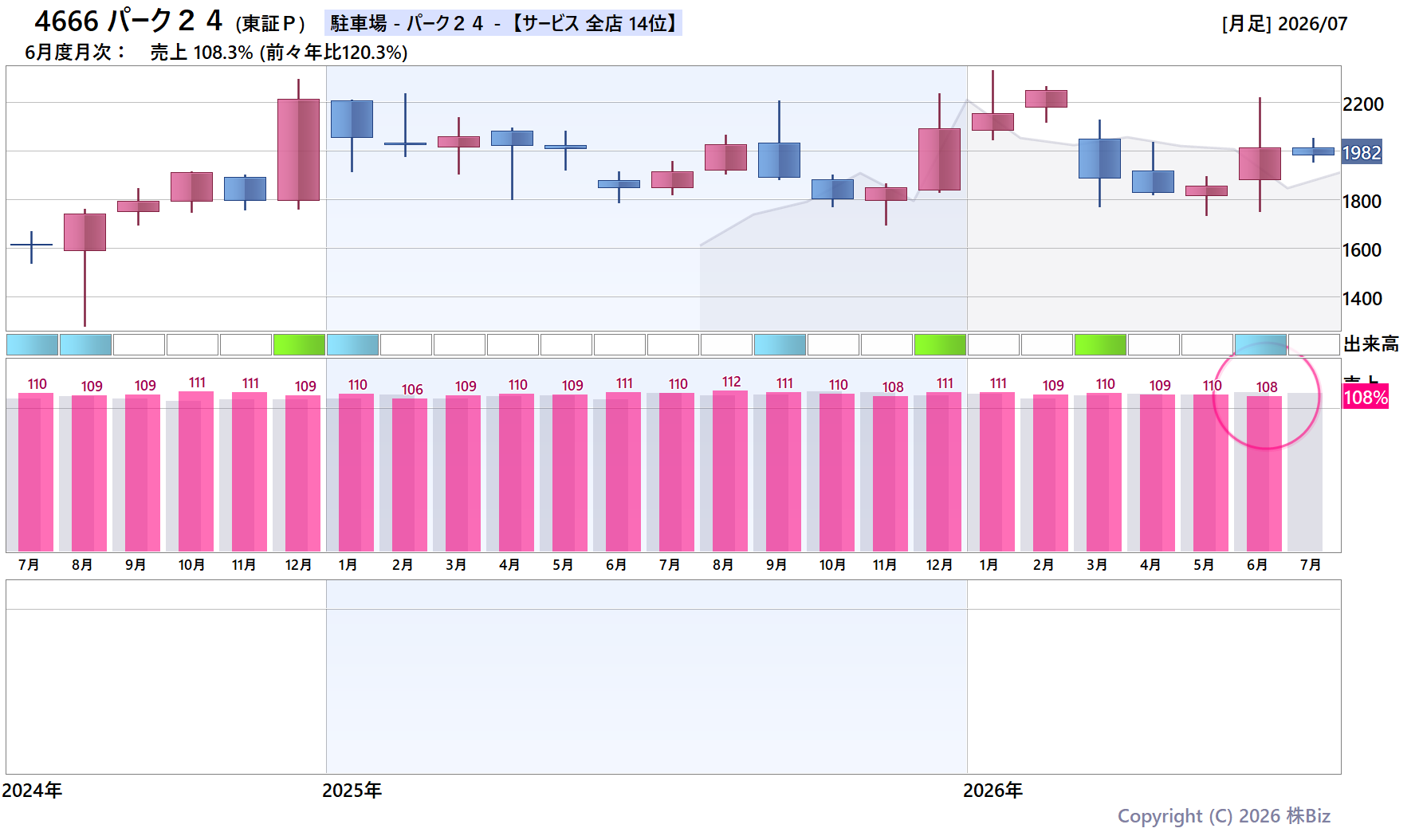Click the 出来高 volume label
Image resolution: width=1419 pixels, height=840 pixels.
coord(1371,344)
